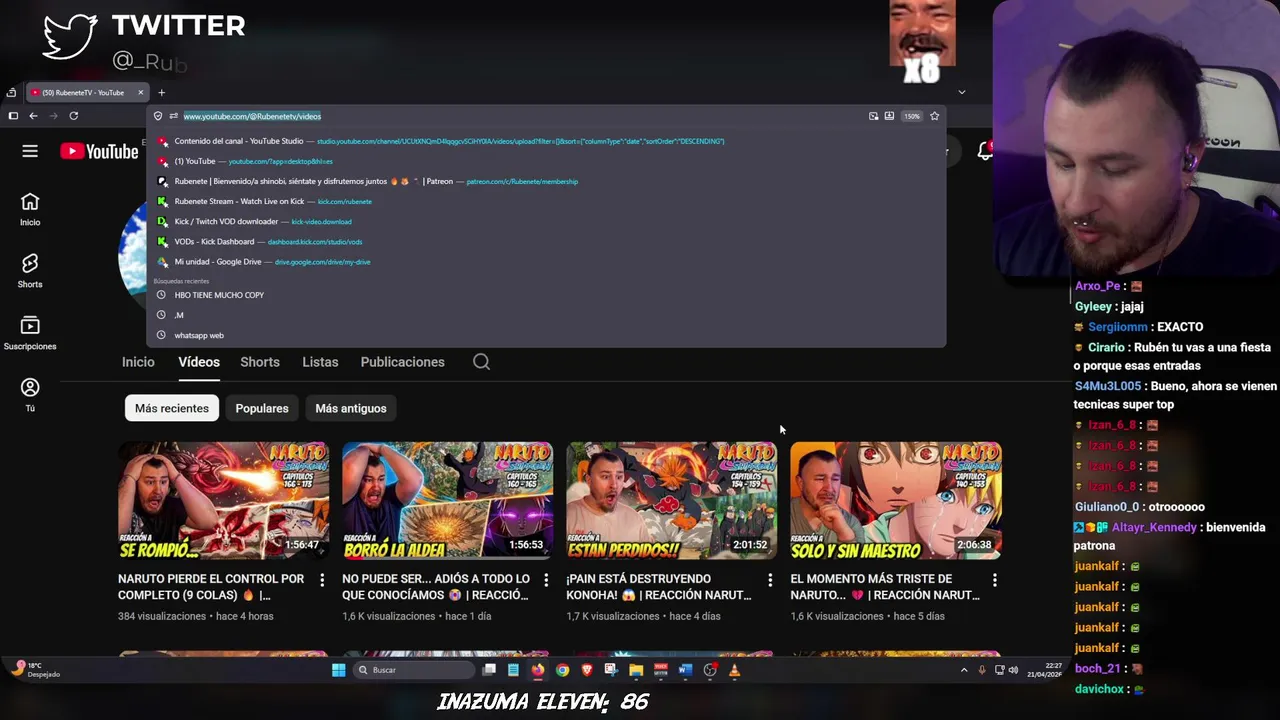
Task: Click the 150% zoom level indicator
Action: 911,116
